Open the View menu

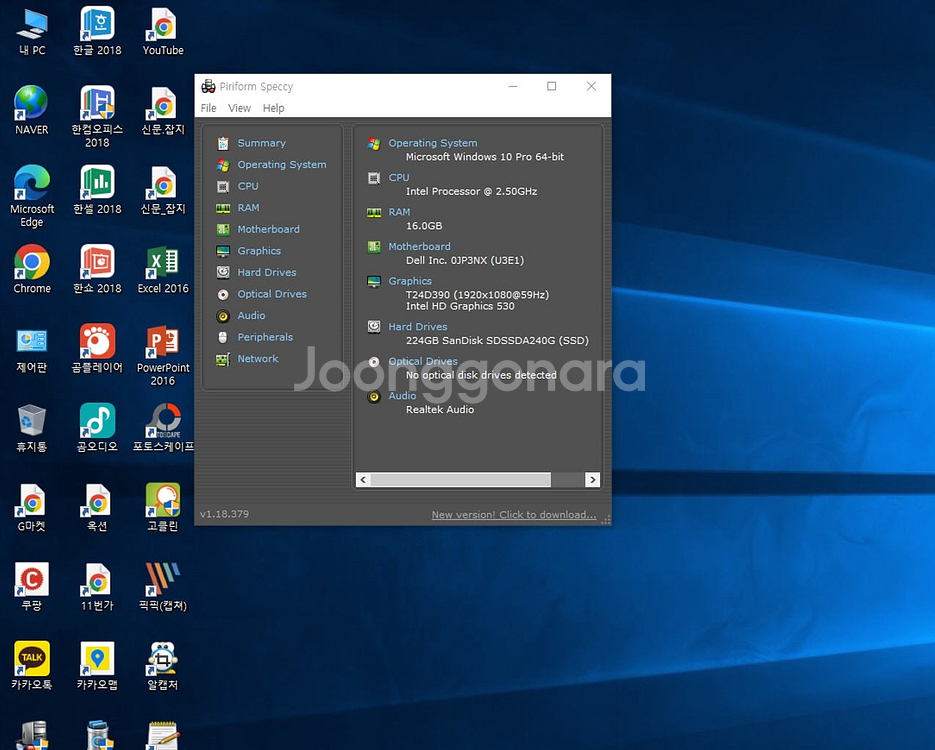click(x=239, y=108)
